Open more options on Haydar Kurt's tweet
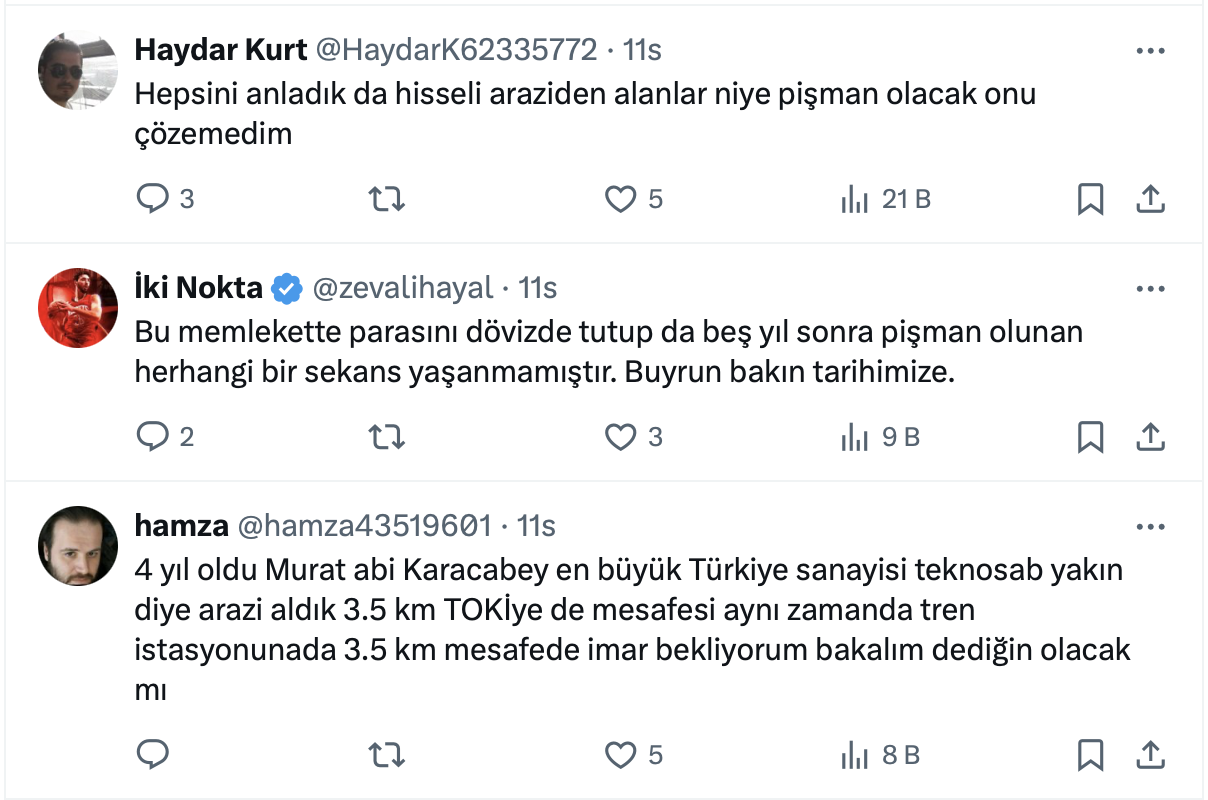1208x800 pixels. (x=1151, y=51)
